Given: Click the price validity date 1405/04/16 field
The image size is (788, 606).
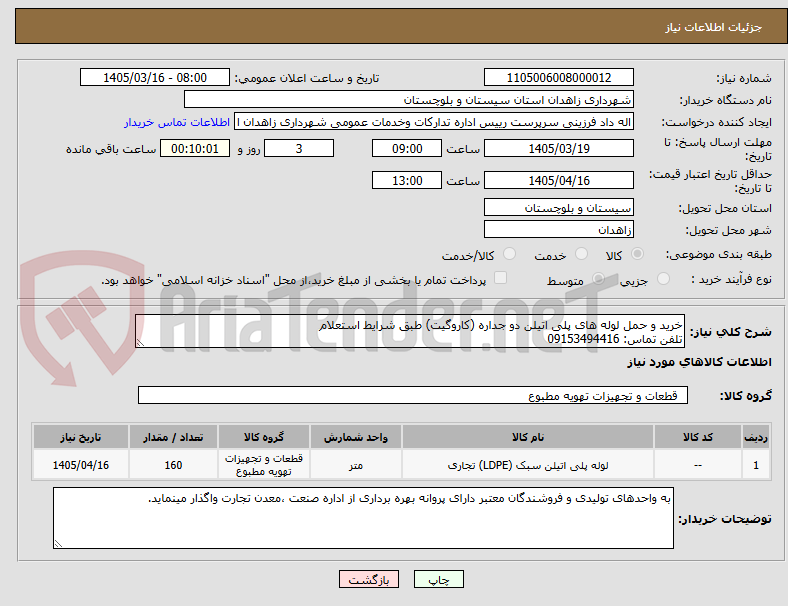Looking at the screenshot, I should pos(559,180).
